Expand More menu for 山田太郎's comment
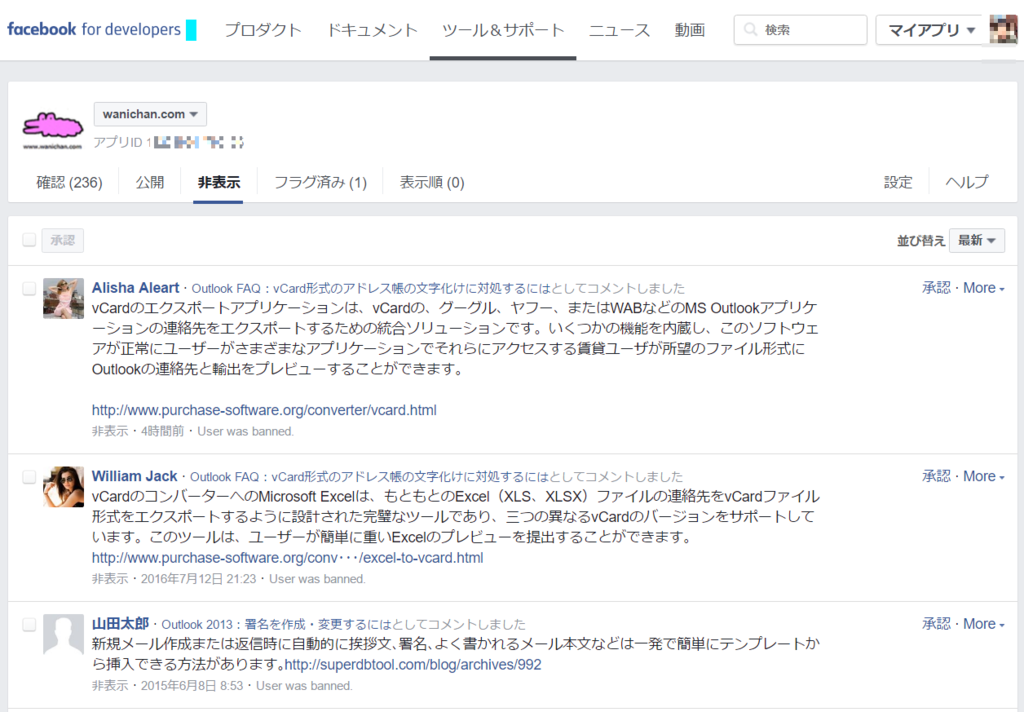The height and width of the screenshot is (712, 1024). [x=984, y=624]
